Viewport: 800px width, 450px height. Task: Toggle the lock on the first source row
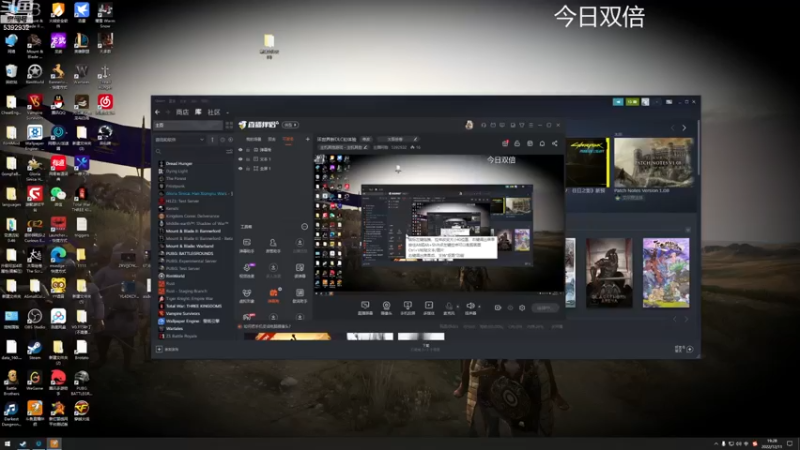coord(248,150)
